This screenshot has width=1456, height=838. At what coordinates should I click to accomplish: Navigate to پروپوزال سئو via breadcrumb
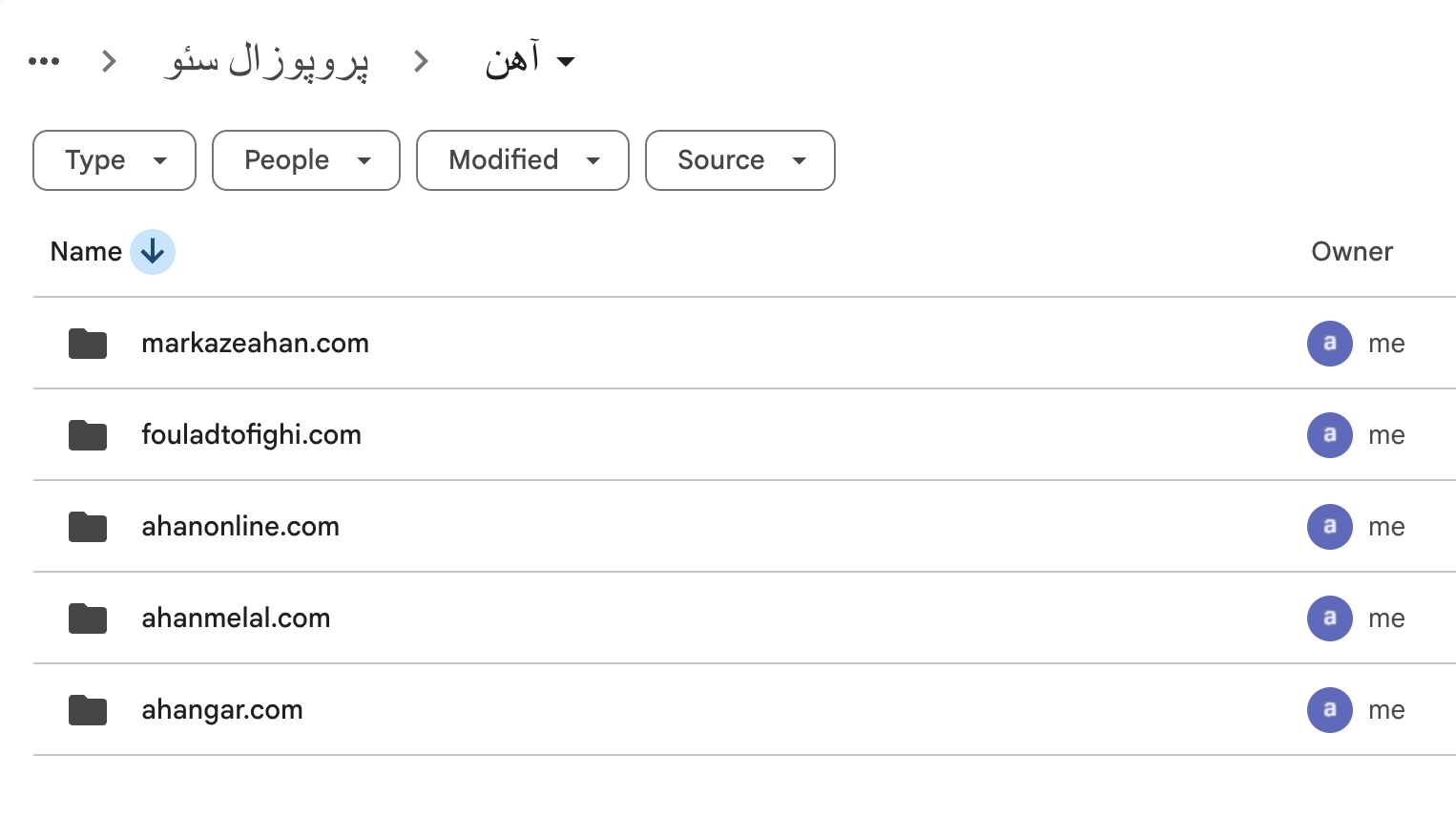click(x=267, y=61)
